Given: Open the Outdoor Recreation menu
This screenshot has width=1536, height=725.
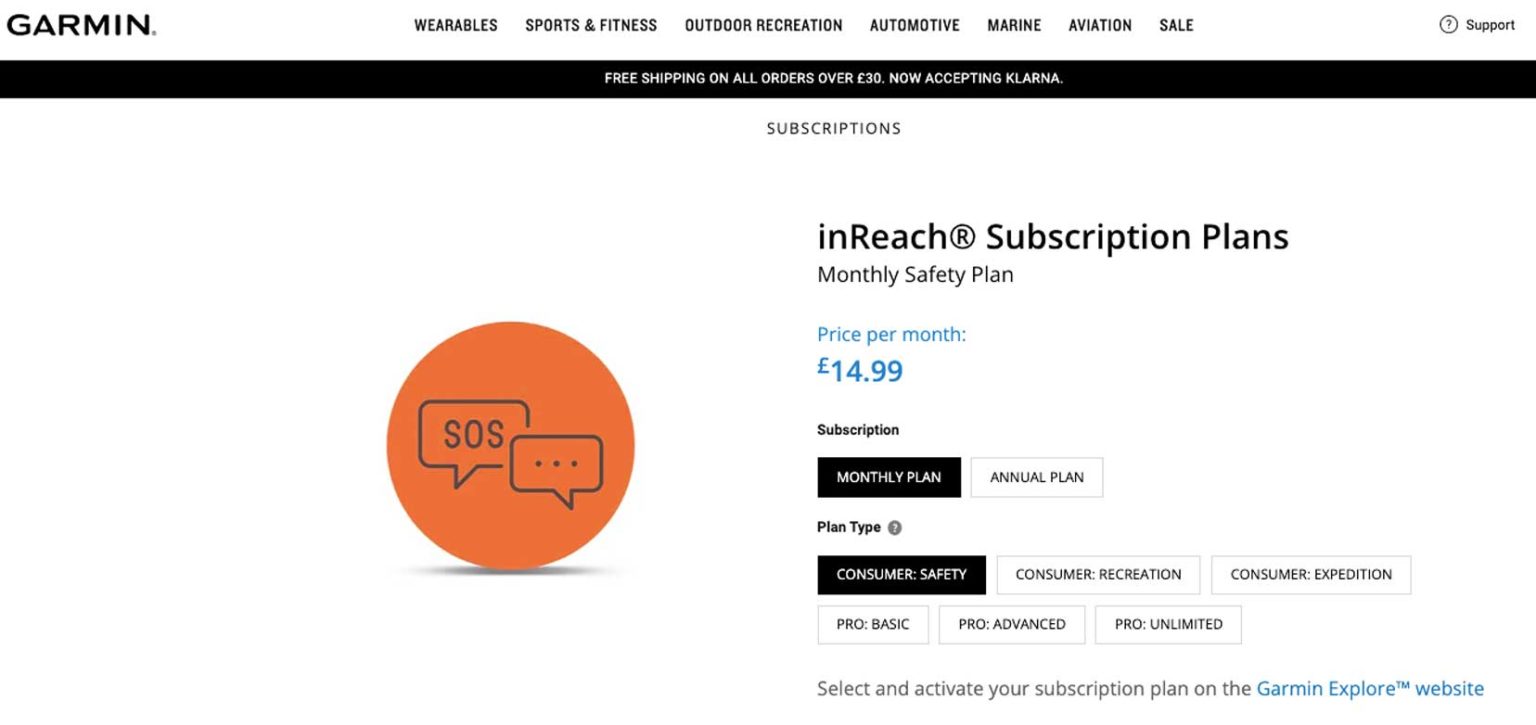Looking at the screenshot, I should point(763,26).
